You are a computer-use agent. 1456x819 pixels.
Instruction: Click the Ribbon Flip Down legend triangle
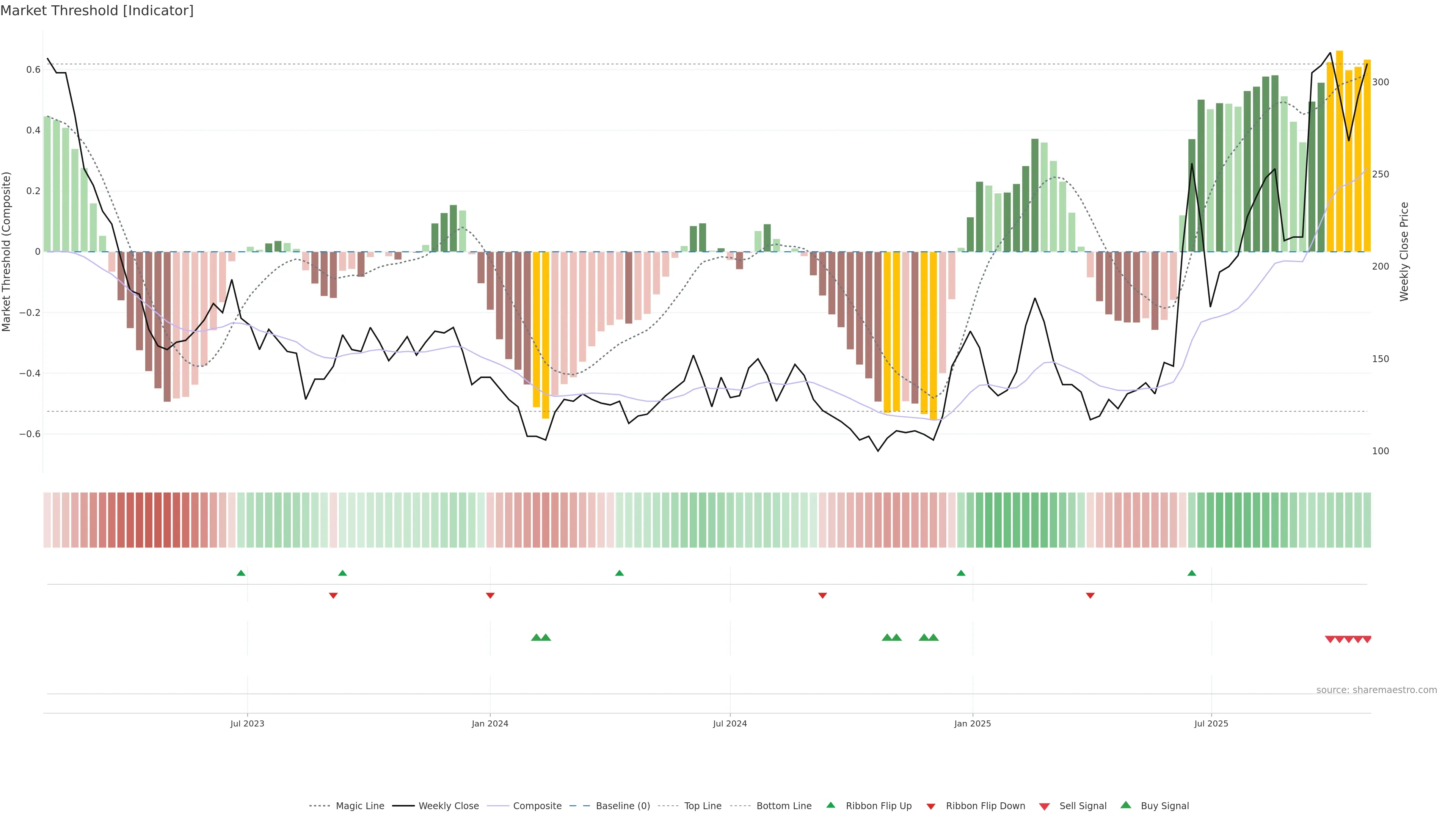point(931,806)
